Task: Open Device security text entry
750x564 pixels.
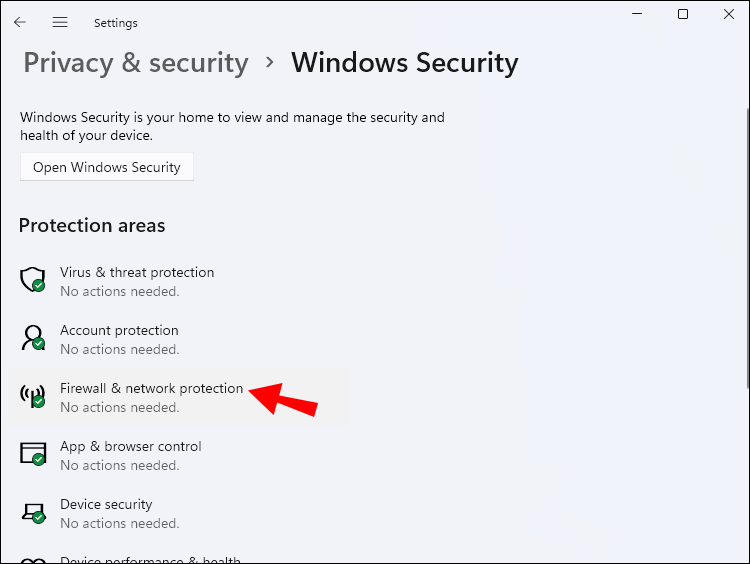Action: click(x=106, y=504)
